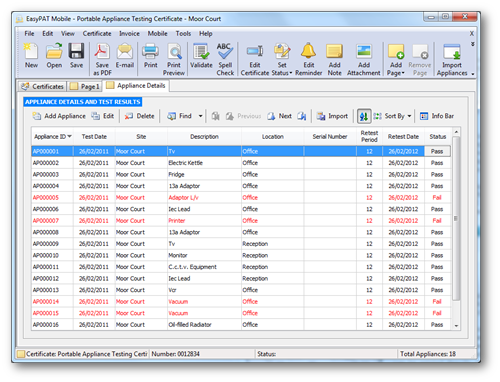Open Set Status dropdown
This screenshot has width=500, height=382.
point(282,59)
